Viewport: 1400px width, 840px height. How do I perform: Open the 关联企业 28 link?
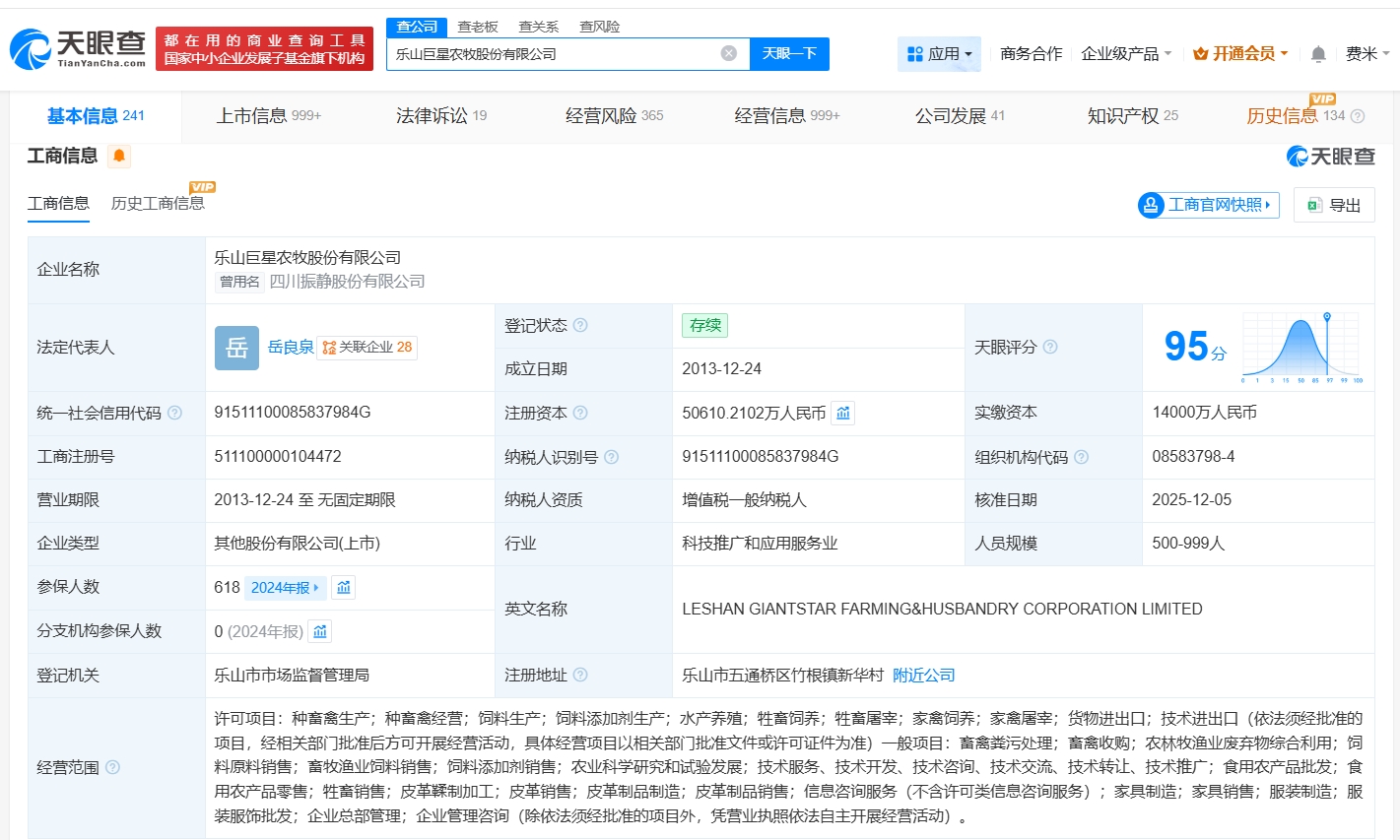click(x=369, y=347)
